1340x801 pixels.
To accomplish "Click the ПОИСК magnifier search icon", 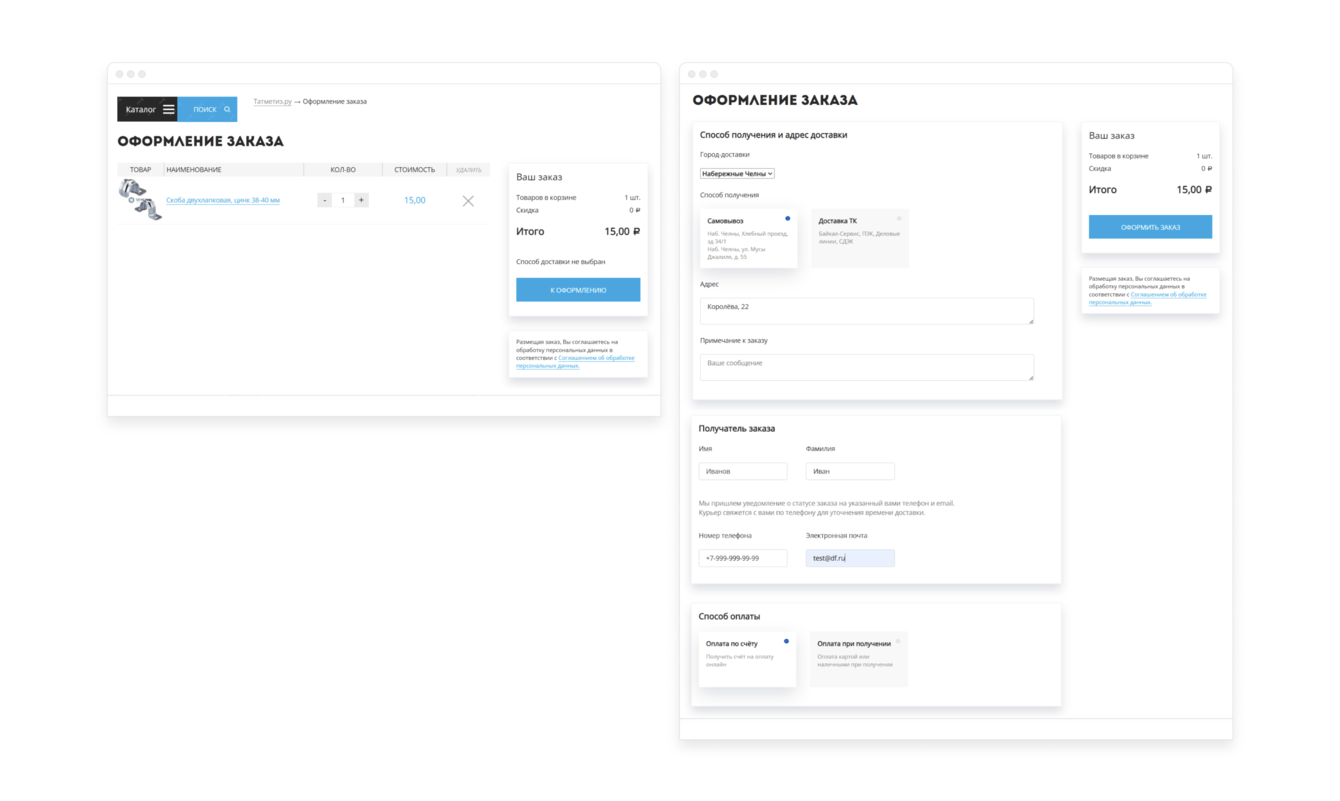I will tap(227, 109).
